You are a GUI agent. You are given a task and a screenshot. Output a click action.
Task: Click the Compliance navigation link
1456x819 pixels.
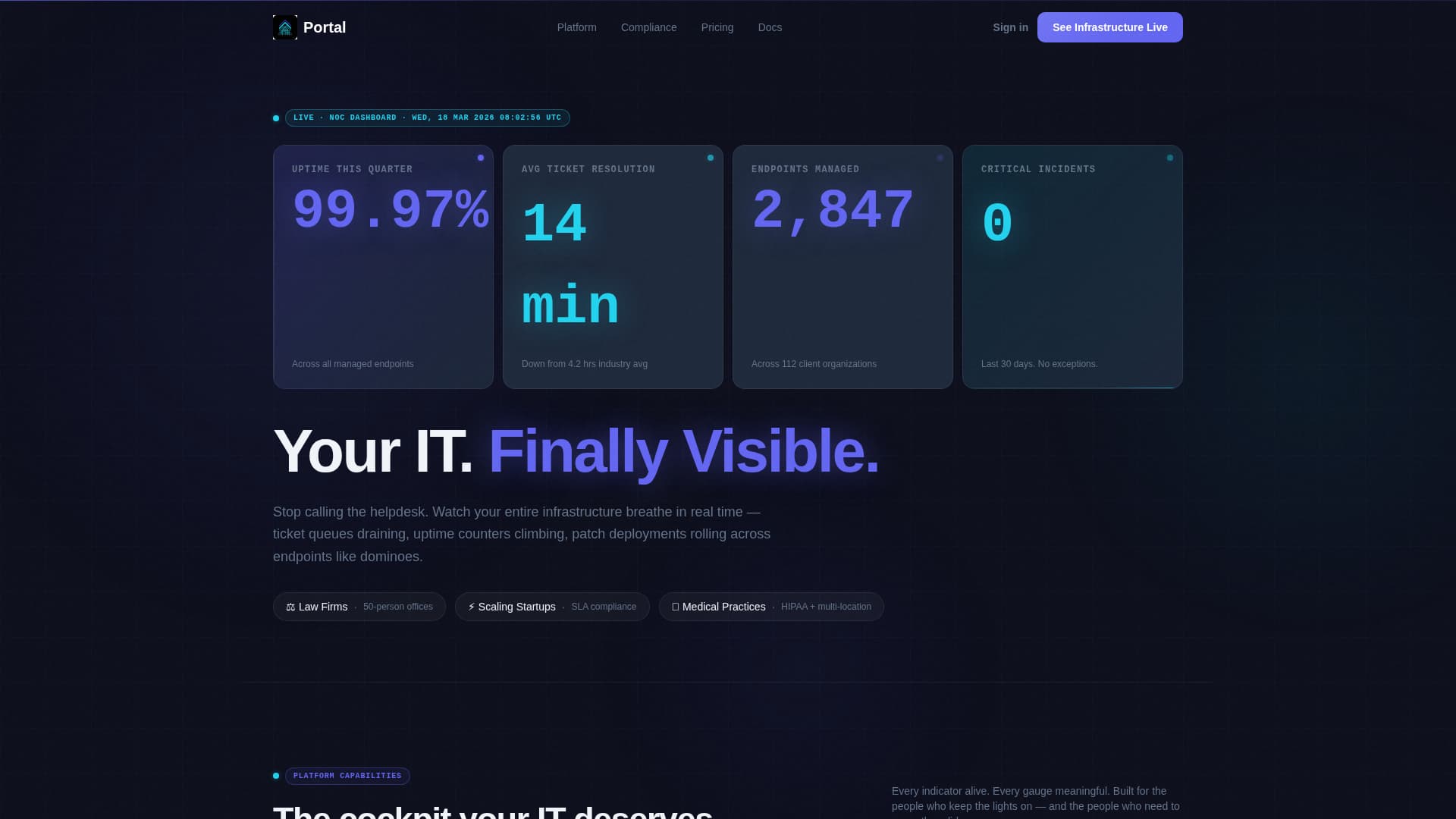click(x=648, y=27)
